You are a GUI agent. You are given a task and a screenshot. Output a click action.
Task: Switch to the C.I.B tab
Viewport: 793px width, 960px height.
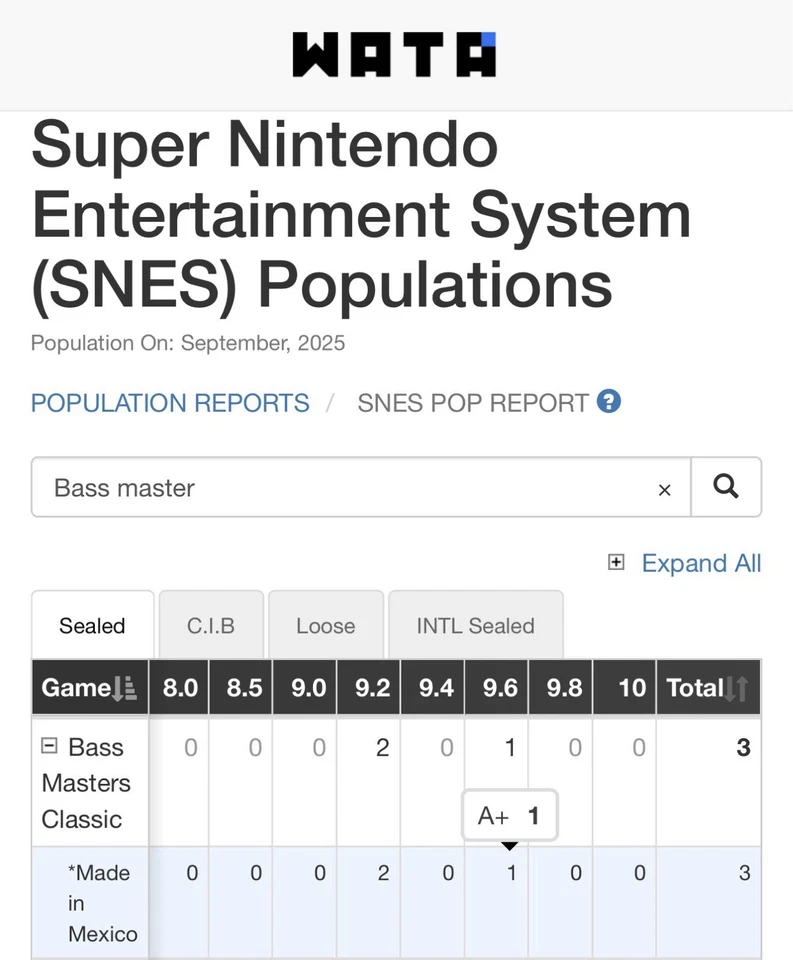pyautogui.click(x=210, y=626)
